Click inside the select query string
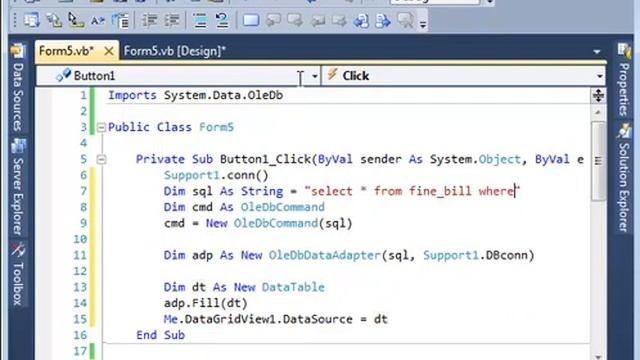Screen dimensions: 640x360 click(x=412, y=191)
